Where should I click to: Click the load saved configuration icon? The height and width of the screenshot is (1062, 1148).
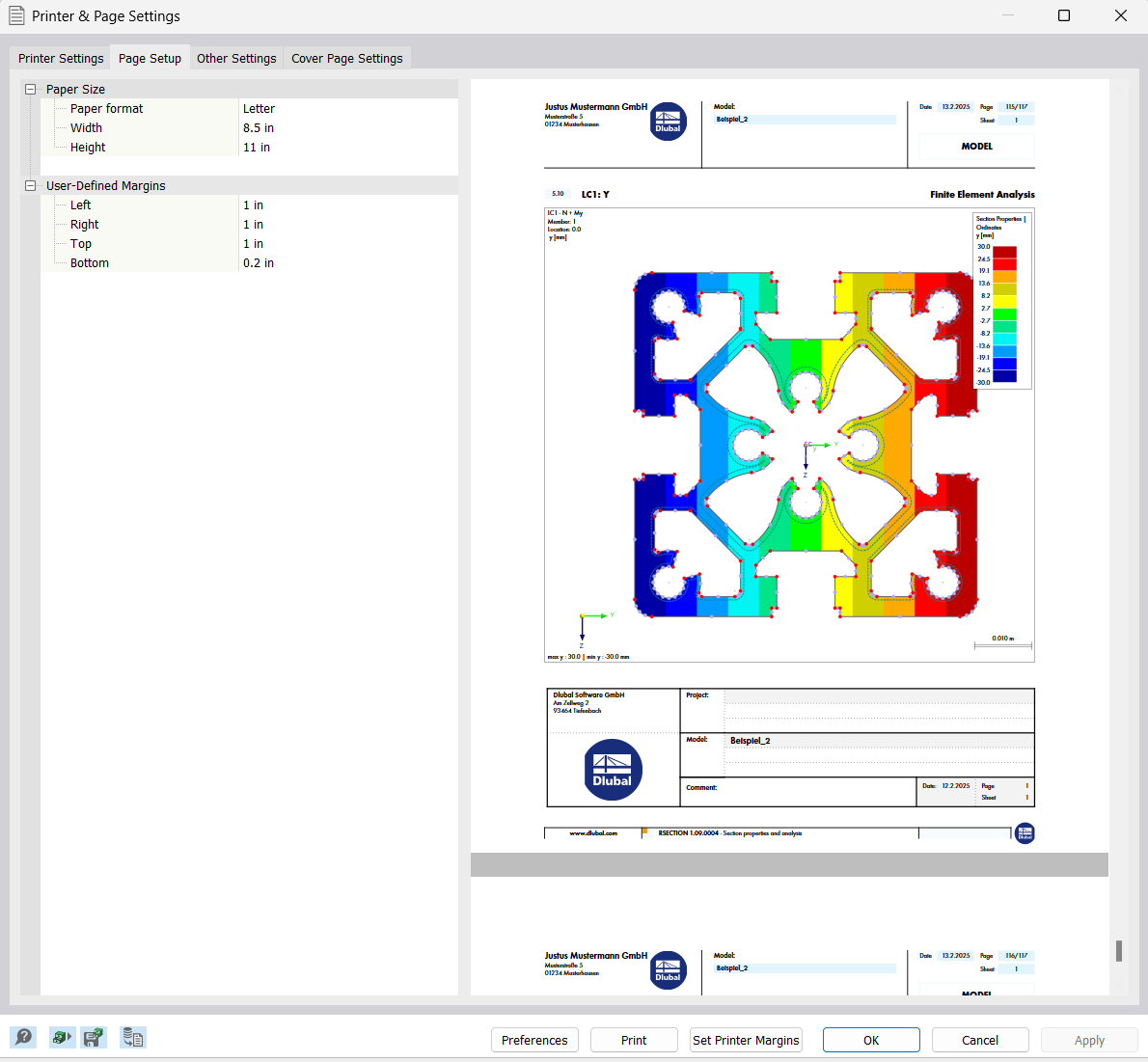62,1037
